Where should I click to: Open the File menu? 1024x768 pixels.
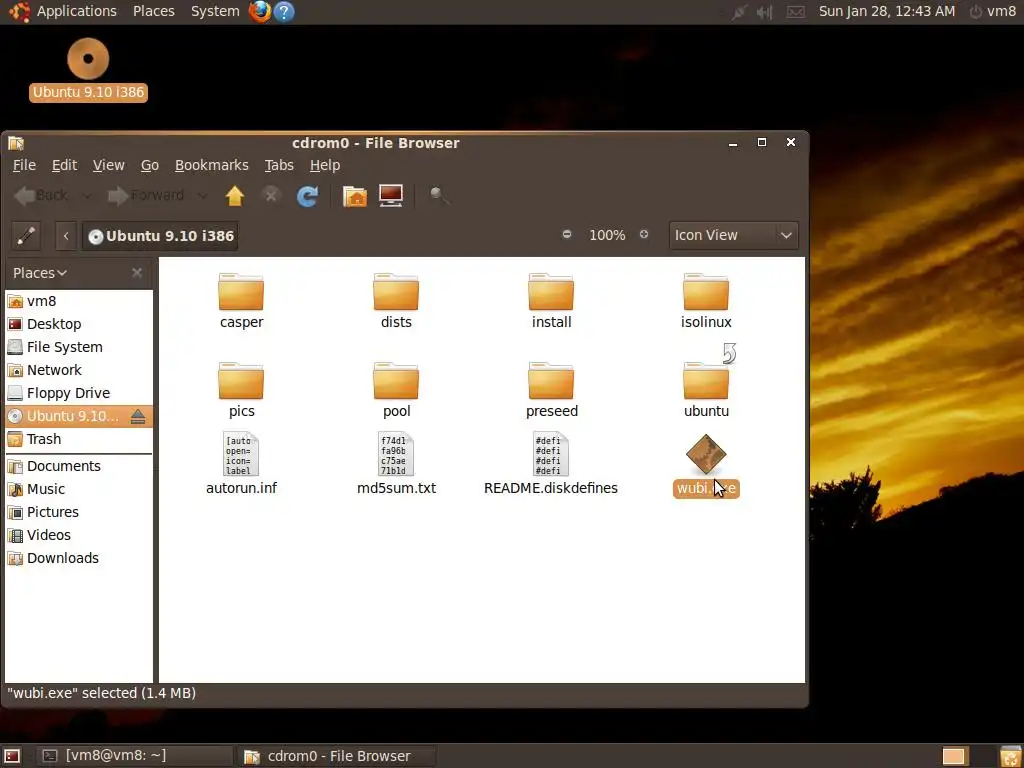24,165
